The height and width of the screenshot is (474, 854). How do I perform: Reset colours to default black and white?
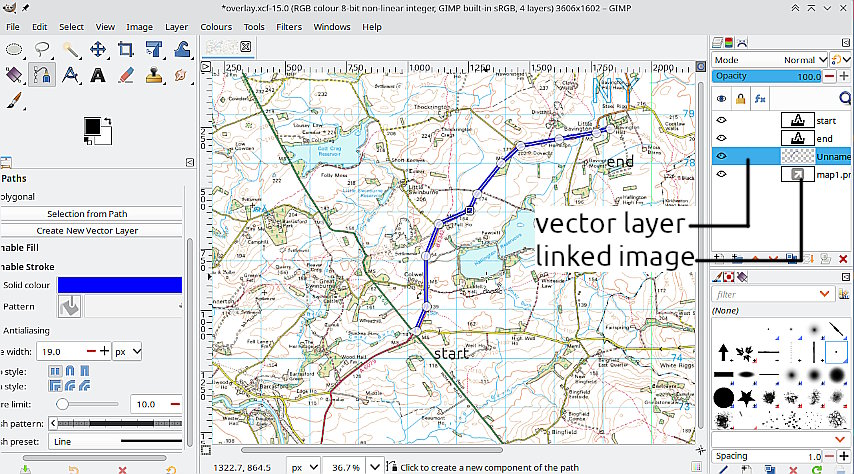click(x=88, y=141)
